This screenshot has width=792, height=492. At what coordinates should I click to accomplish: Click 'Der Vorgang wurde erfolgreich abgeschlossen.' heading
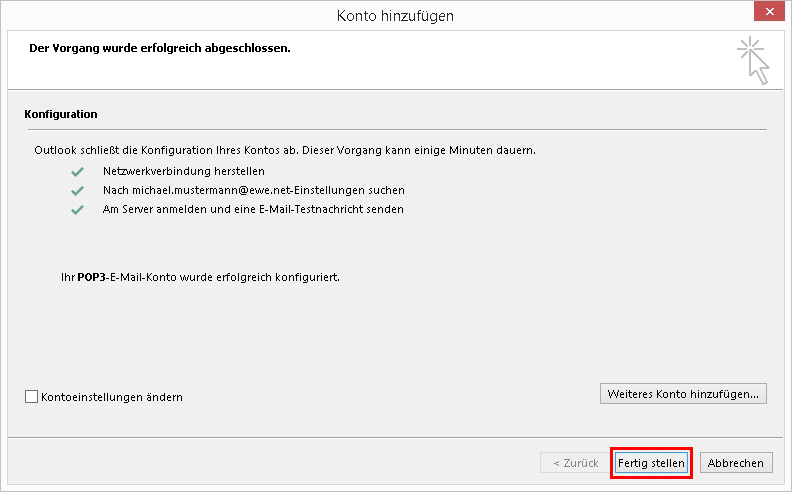point(160,48)
